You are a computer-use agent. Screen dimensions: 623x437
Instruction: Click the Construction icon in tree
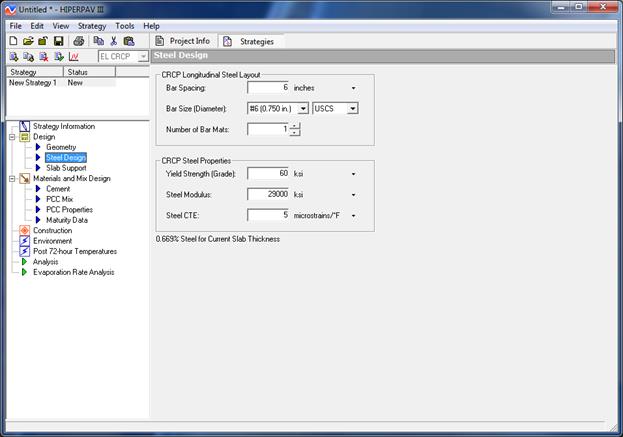tap(25, 230)
